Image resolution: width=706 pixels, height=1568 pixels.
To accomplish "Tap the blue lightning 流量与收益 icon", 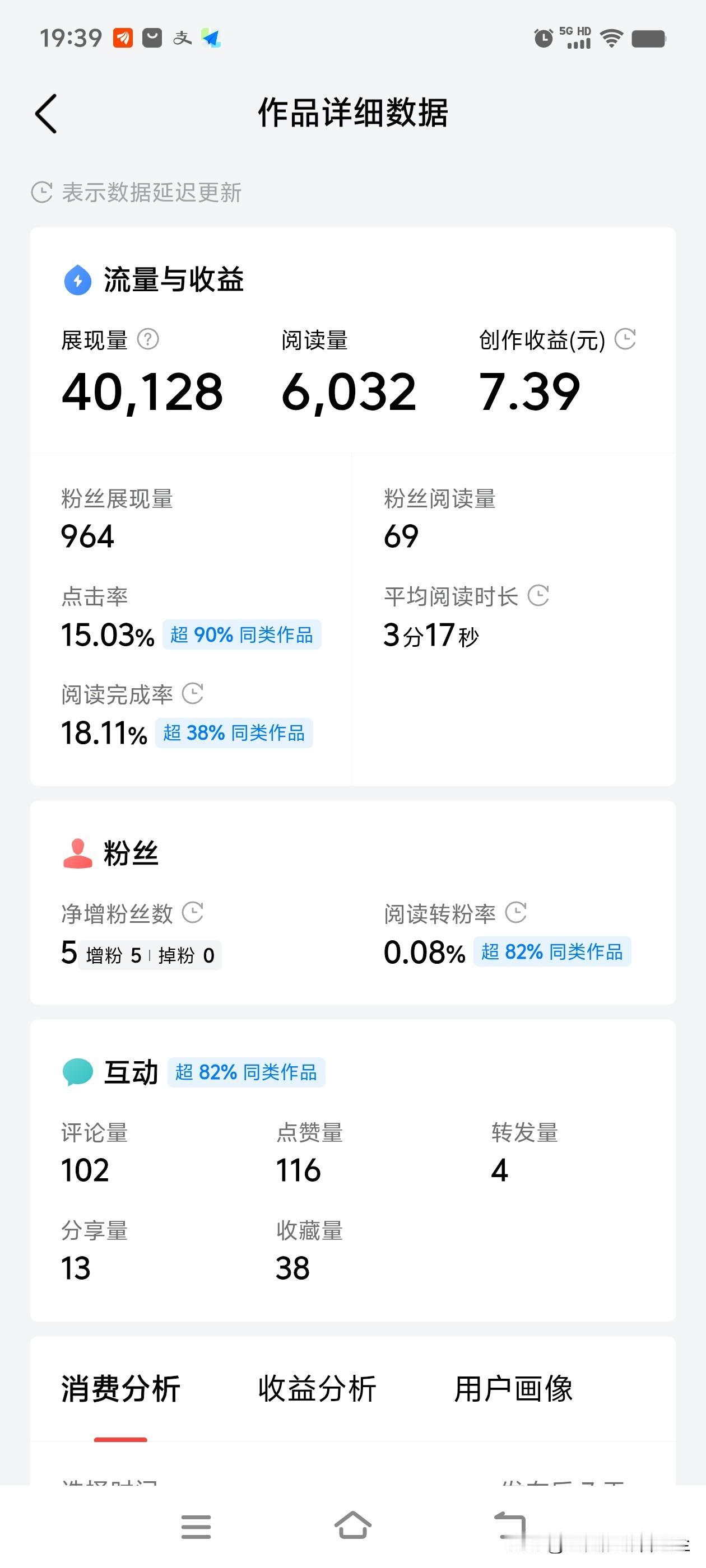I will click(78, 280).
